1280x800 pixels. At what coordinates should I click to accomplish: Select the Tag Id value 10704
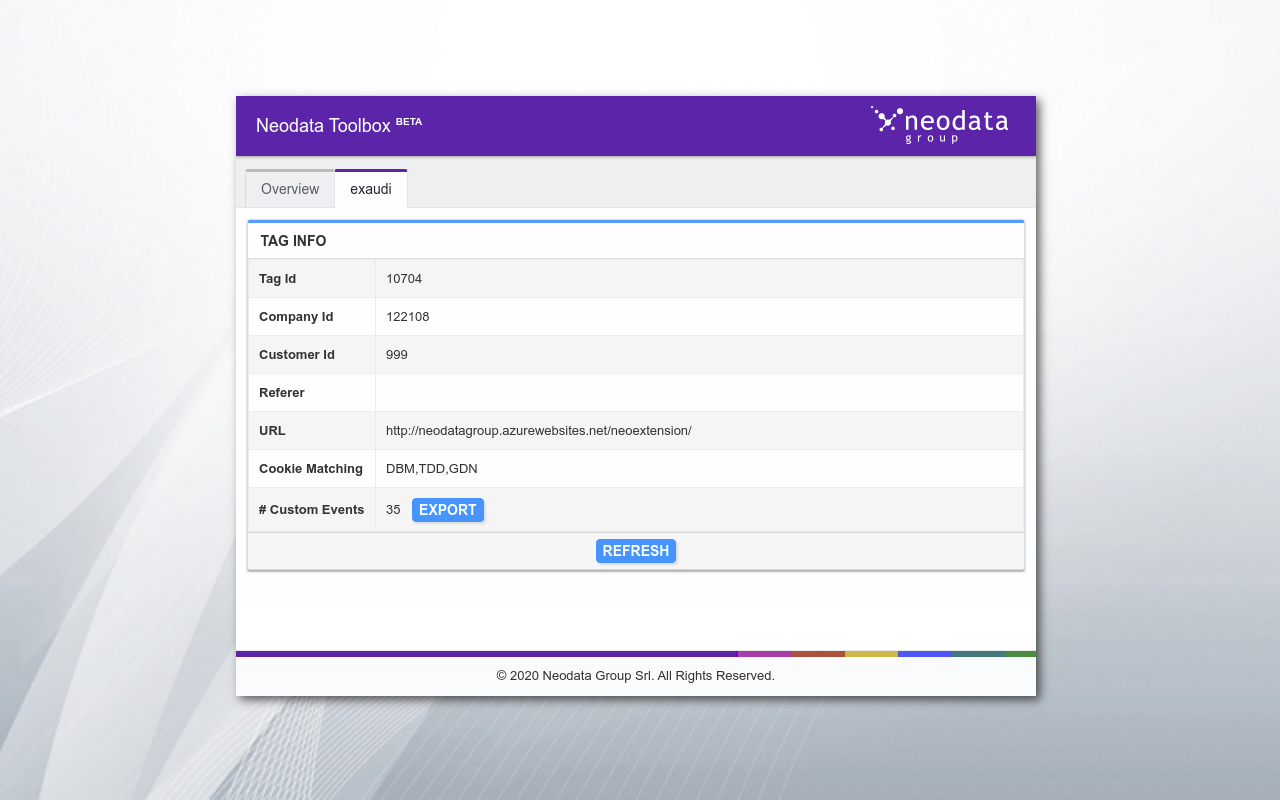pyautogui.click(x=403, y=278)
